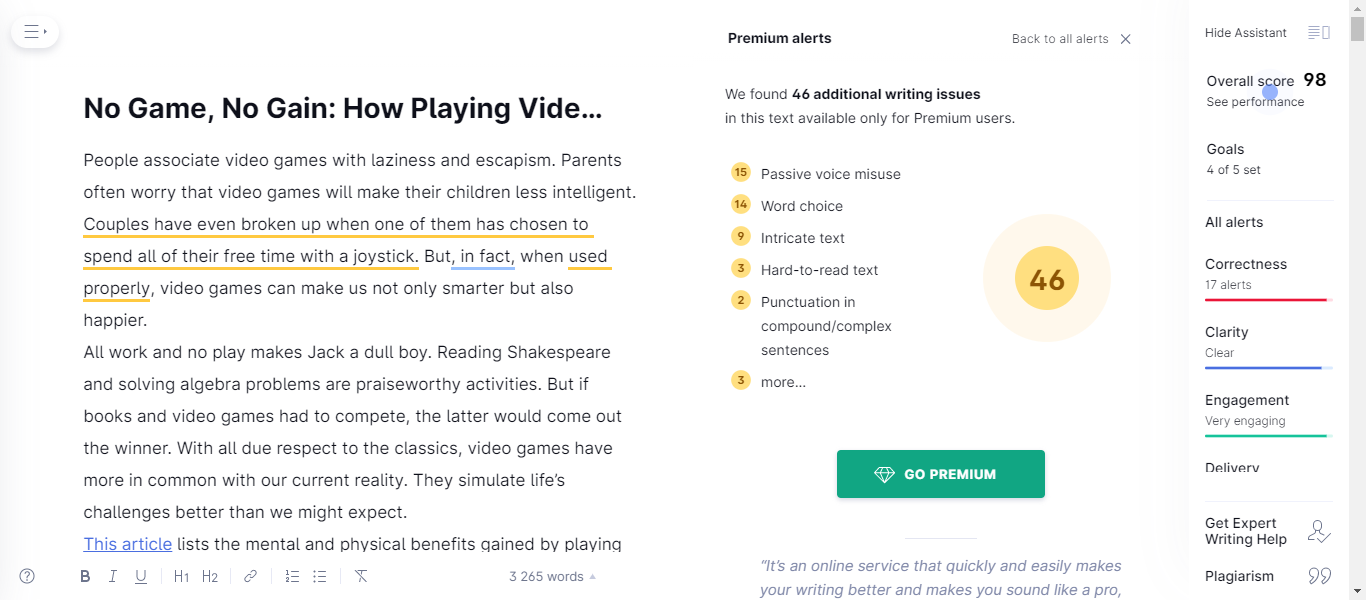Apply italic formatting

[113, 576]
